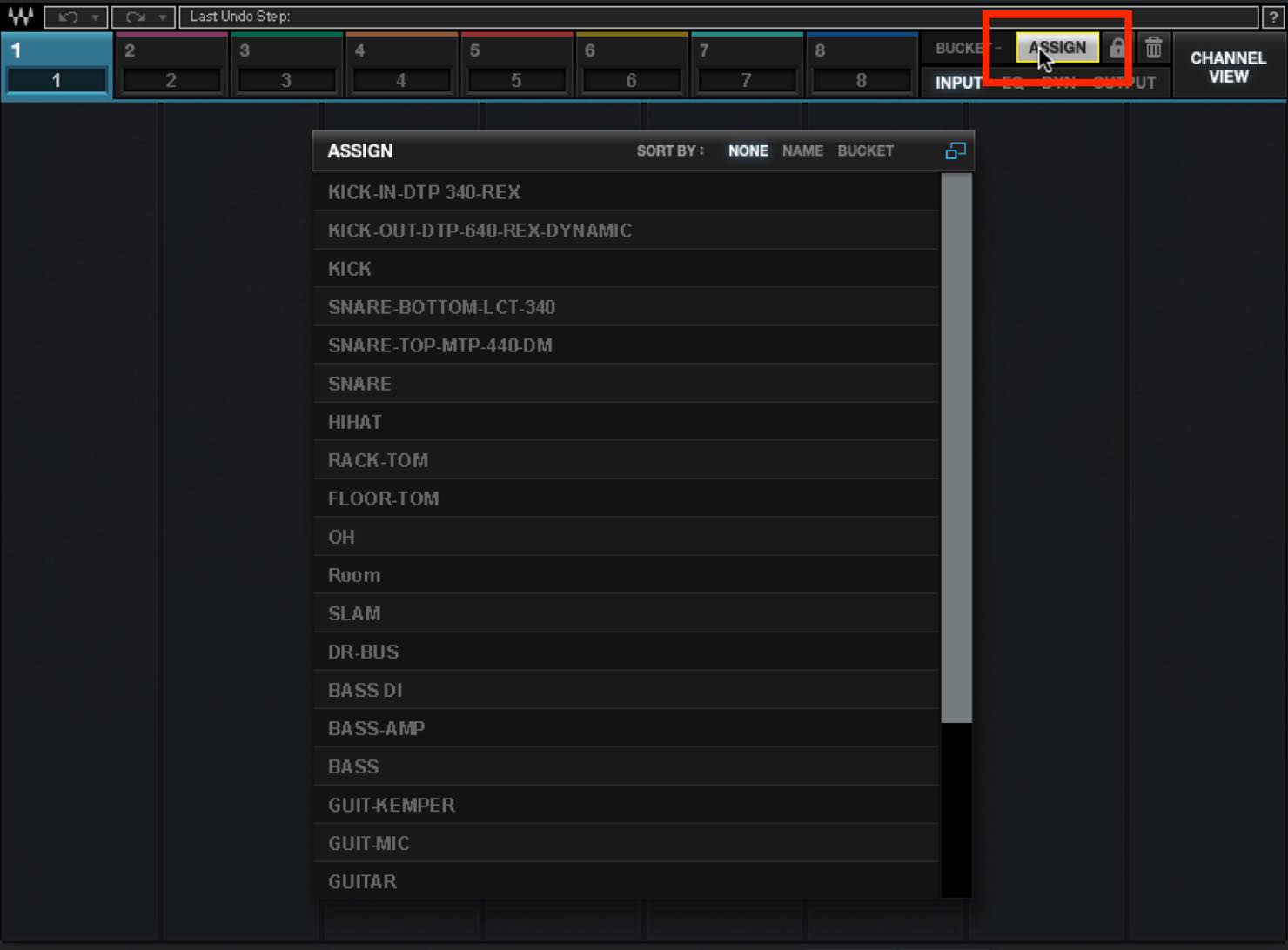1288x950 pixels.
Task: Select the Room track
Action: tap(627, 575)
